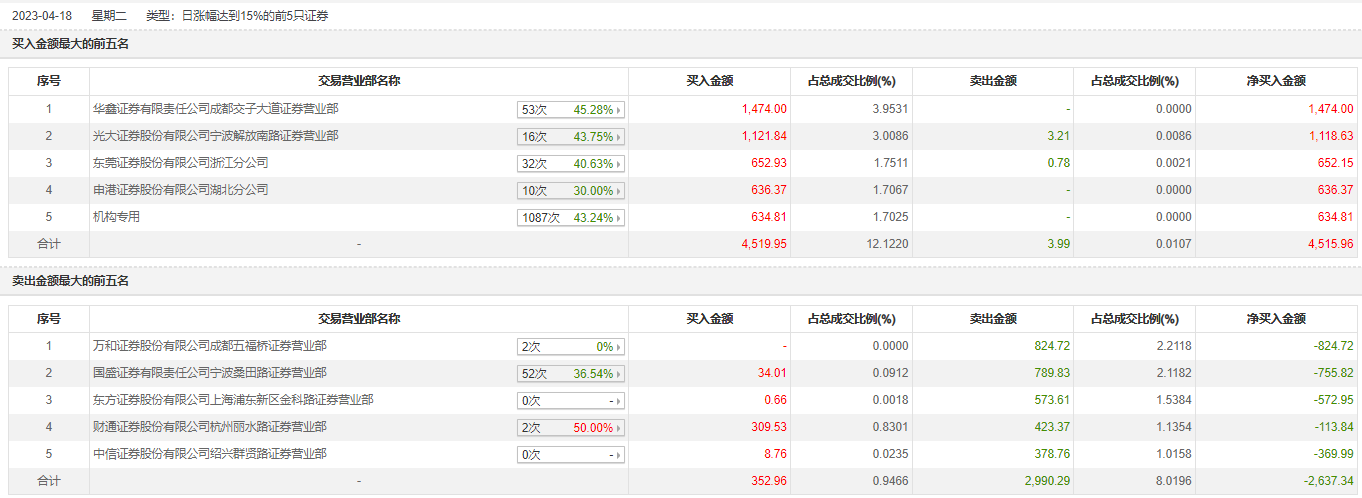Viewport: 1362px width, 498px height.
Task: Click 买入金额 header in top table
Action: [709, 82]
